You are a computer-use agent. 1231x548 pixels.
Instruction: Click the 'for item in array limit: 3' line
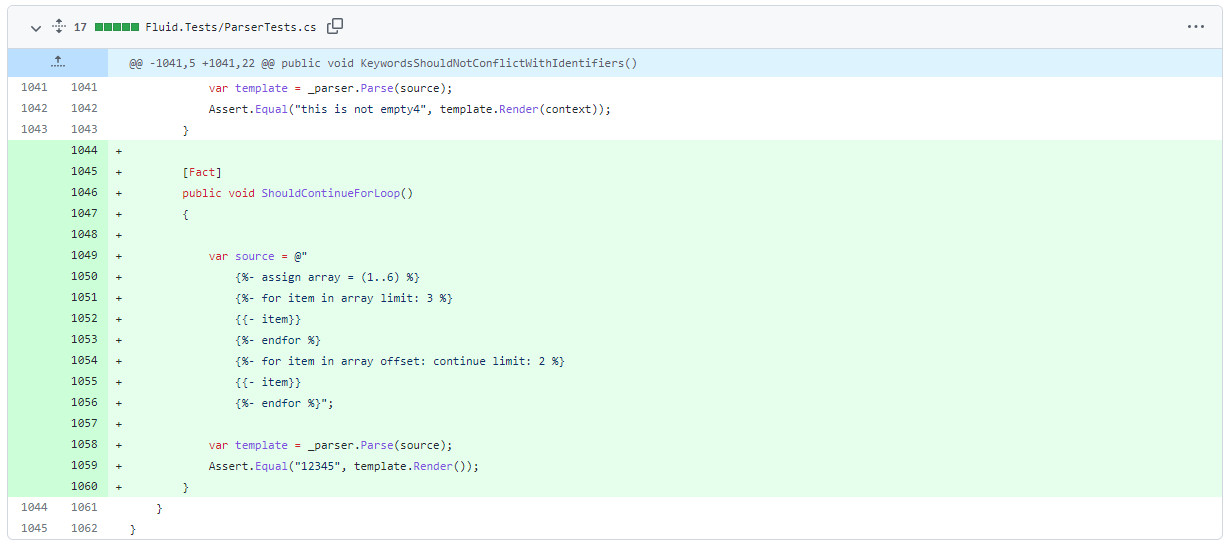point(344,298)
